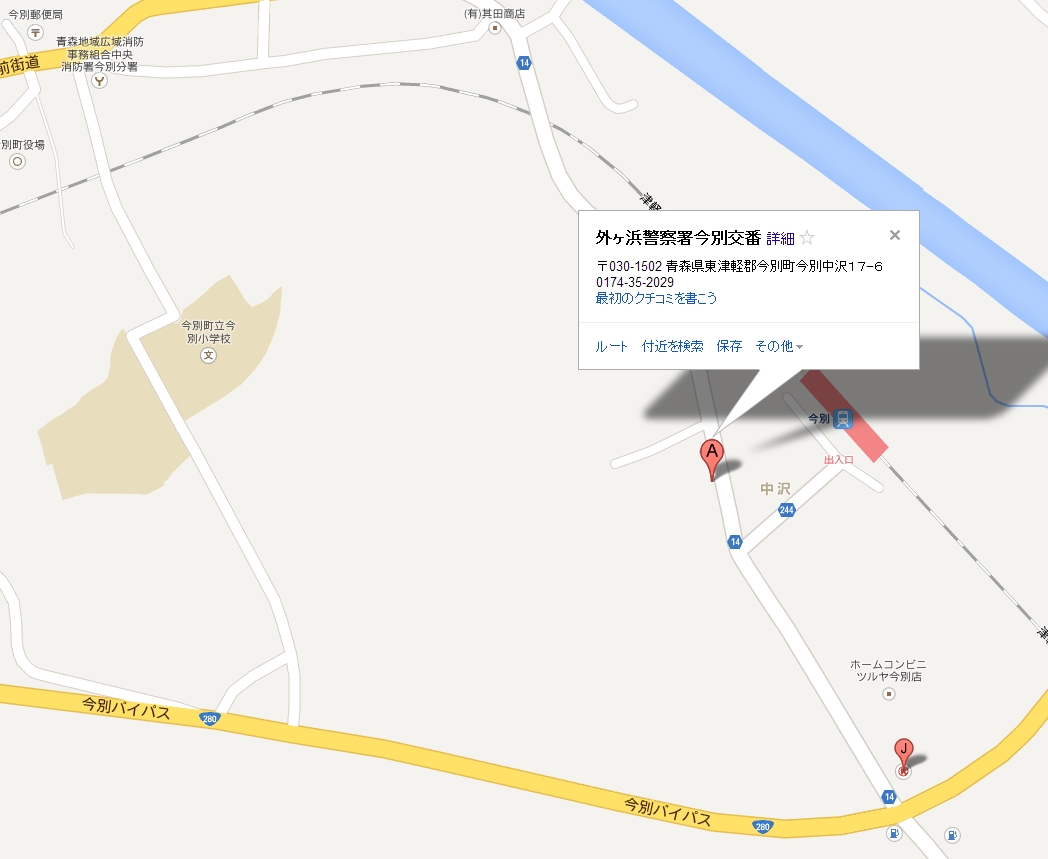The height and width of the screenshot is (859, 1048).
Task: Select 付近を検索 nearby search
Action: click(x=672, y=346)
